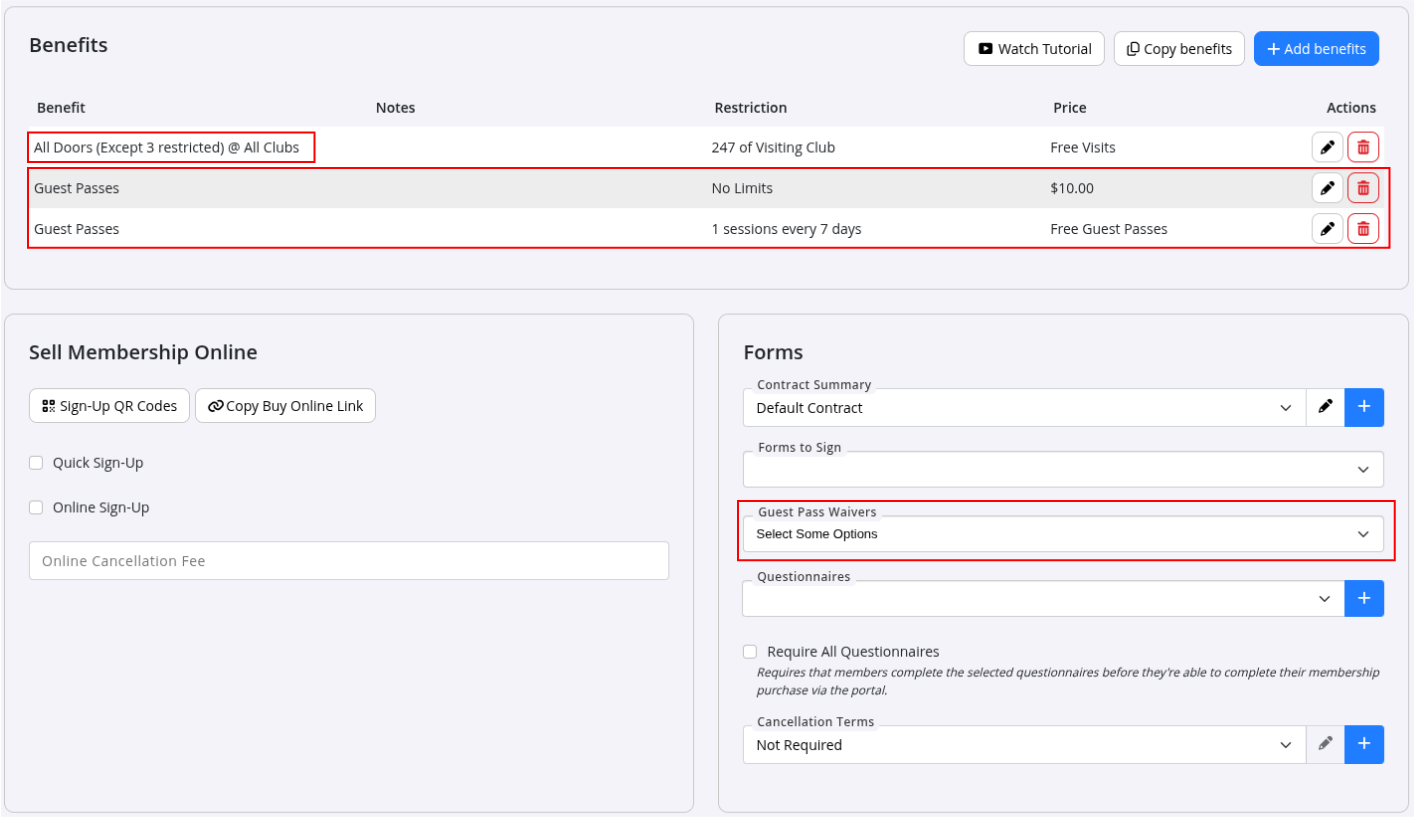
Task: Check Require All Questionnaires
Action: (x=750, y=651)
